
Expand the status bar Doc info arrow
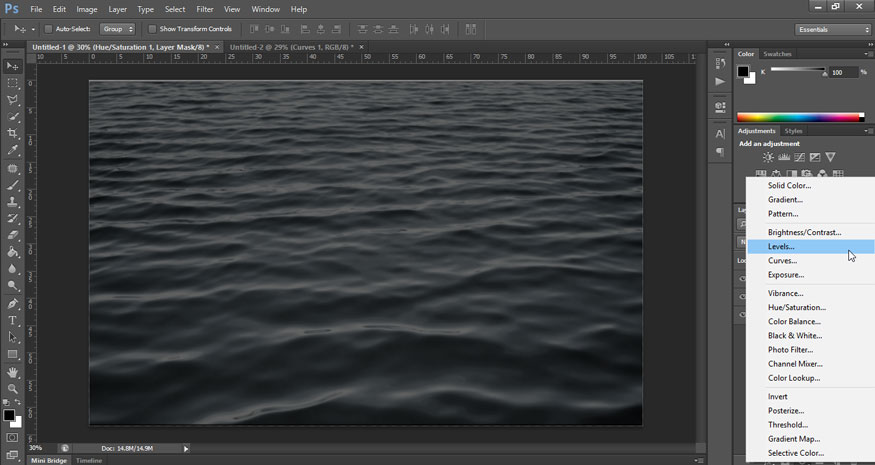coord(186,448)
